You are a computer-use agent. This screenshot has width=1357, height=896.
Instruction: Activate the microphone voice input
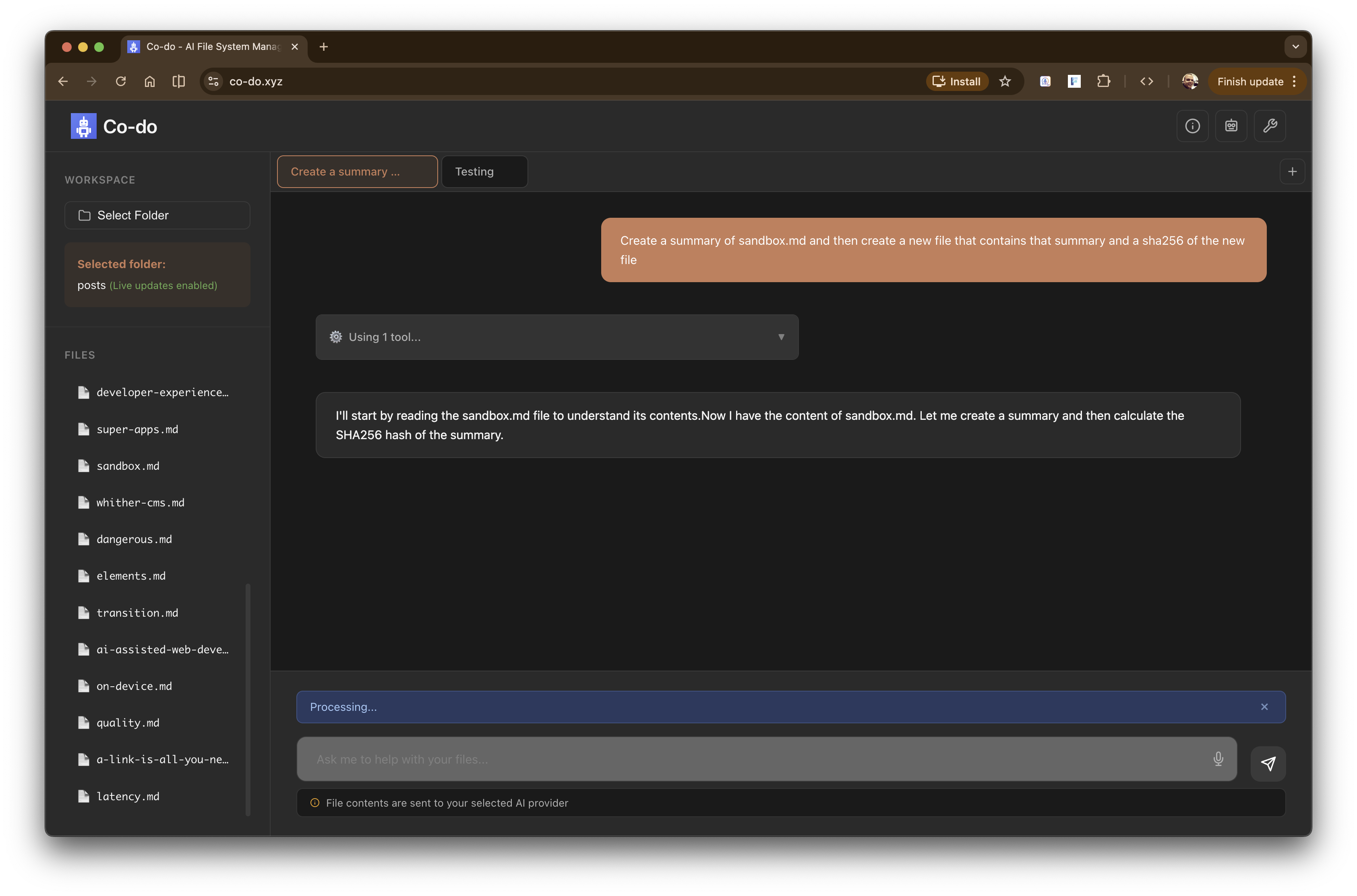coord(1218,759)
